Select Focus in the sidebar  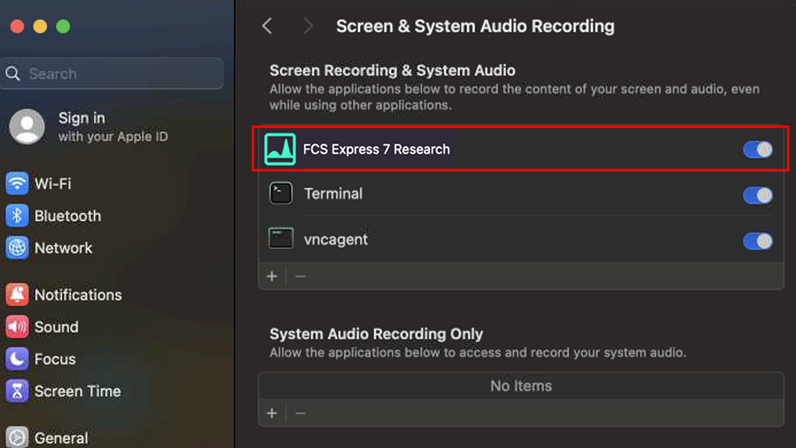pyautogui.click(x=54, y=359)
